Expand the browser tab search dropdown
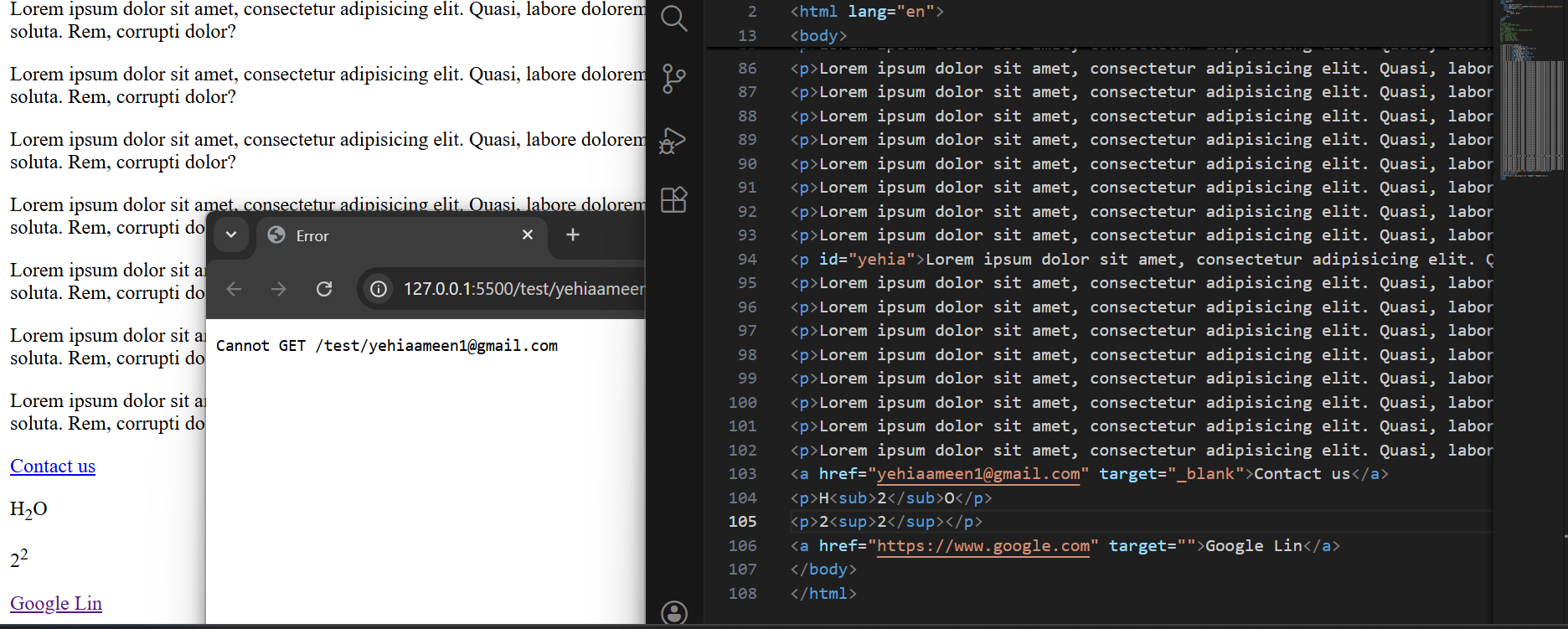1568x629 pixels. tap(231, 235)
